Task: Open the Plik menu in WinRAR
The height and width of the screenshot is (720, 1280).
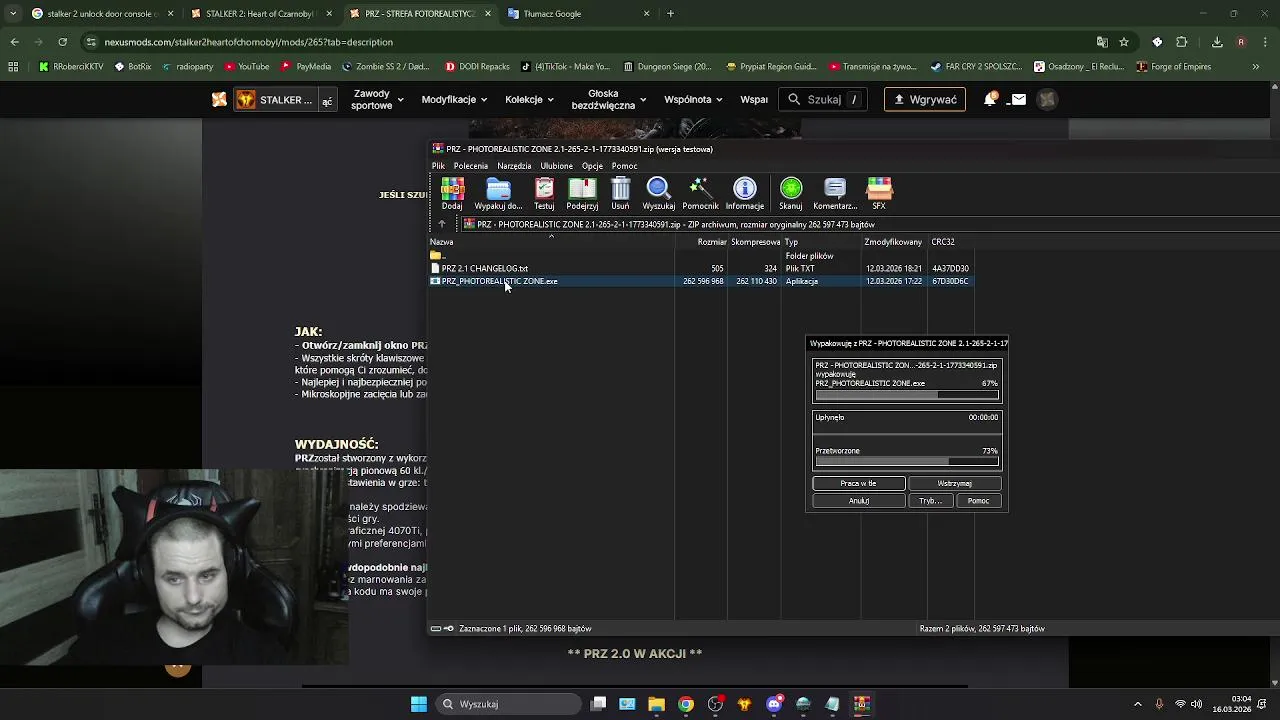Action: 438,166
